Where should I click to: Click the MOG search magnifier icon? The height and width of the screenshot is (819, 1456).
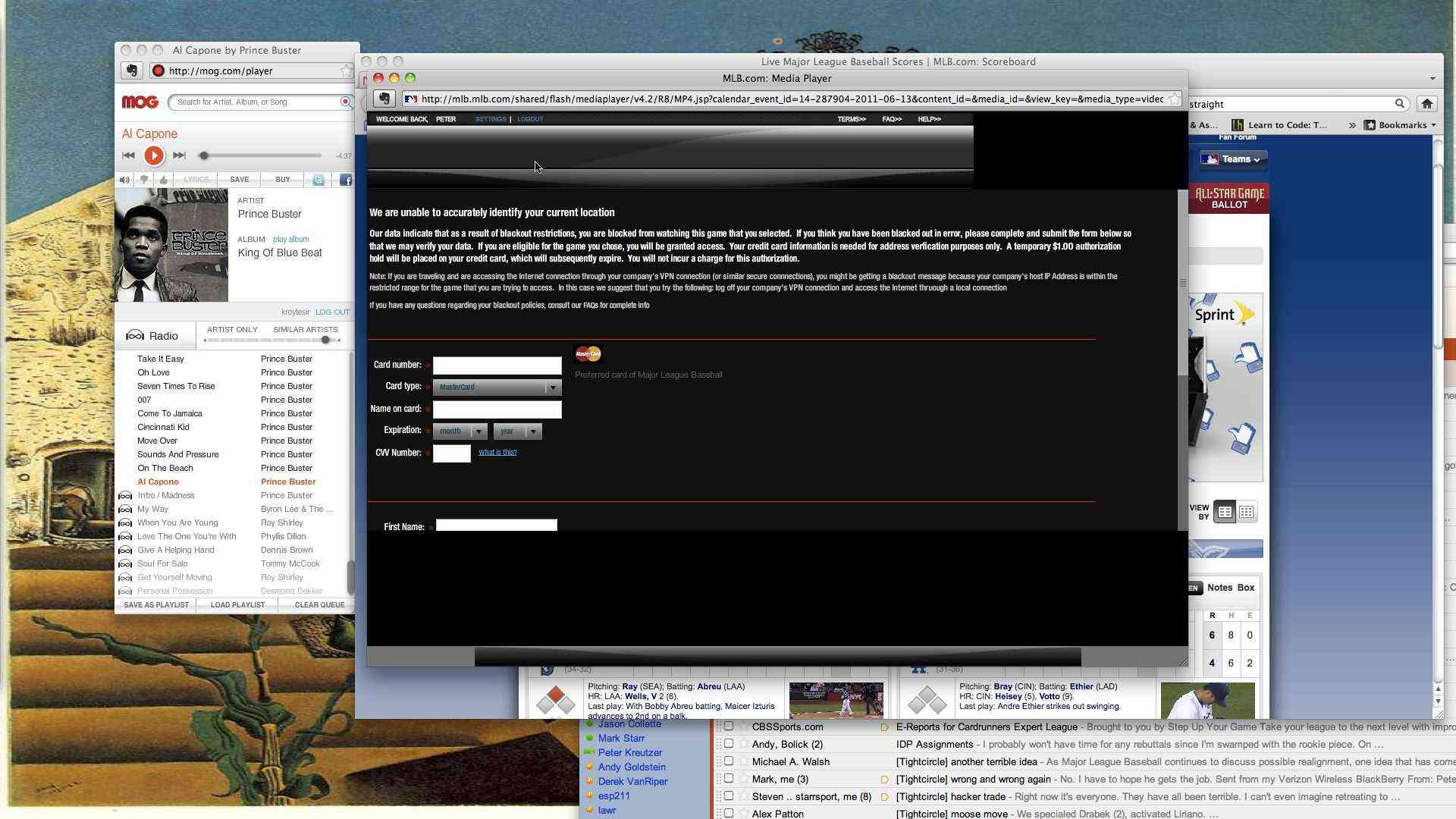pos(346,102)
